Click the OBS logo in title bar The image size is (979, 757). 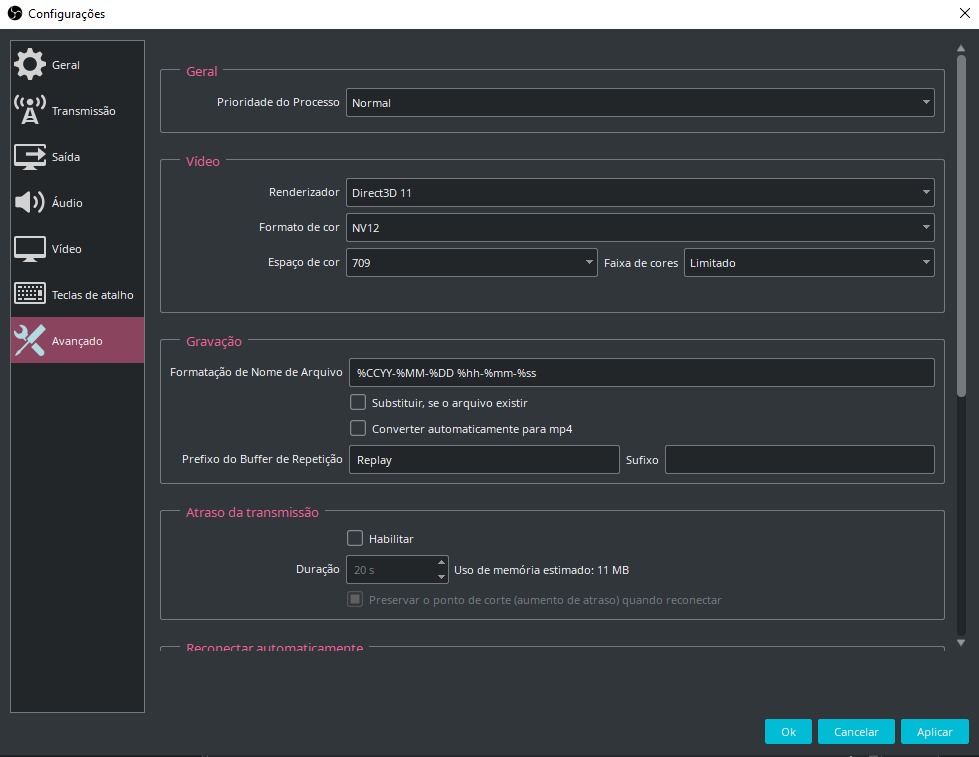point(14,14)
